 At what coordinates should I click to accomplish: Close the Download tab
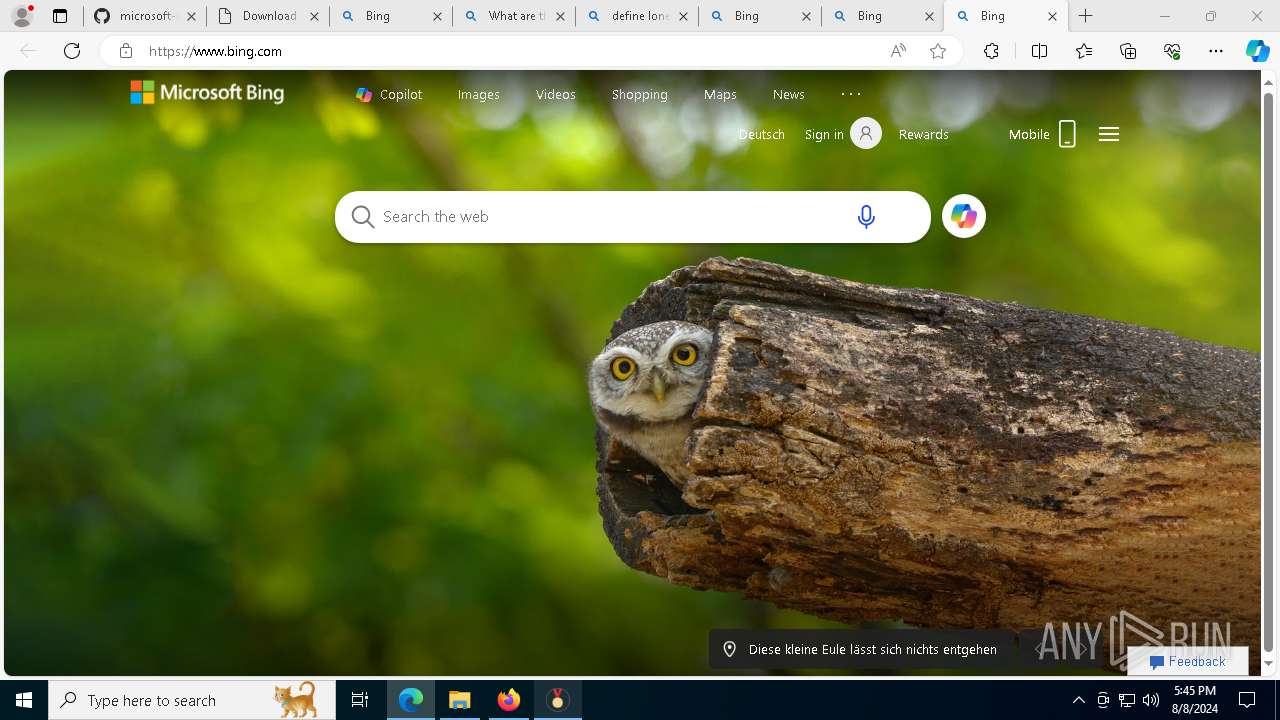tap(314, 16)
